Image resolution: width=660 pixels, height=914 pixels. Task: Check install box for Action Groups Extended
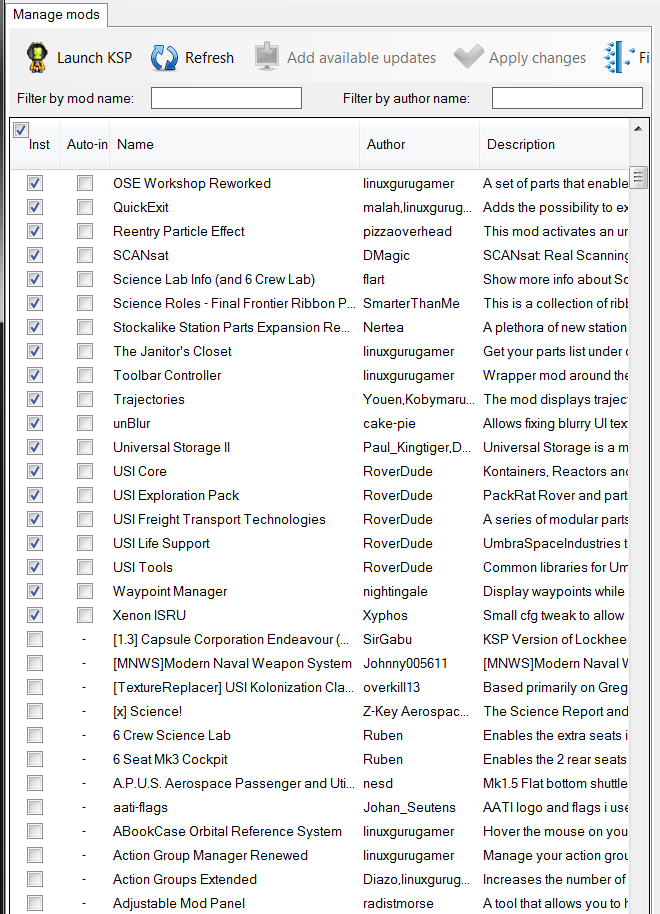tap(35, 879)
